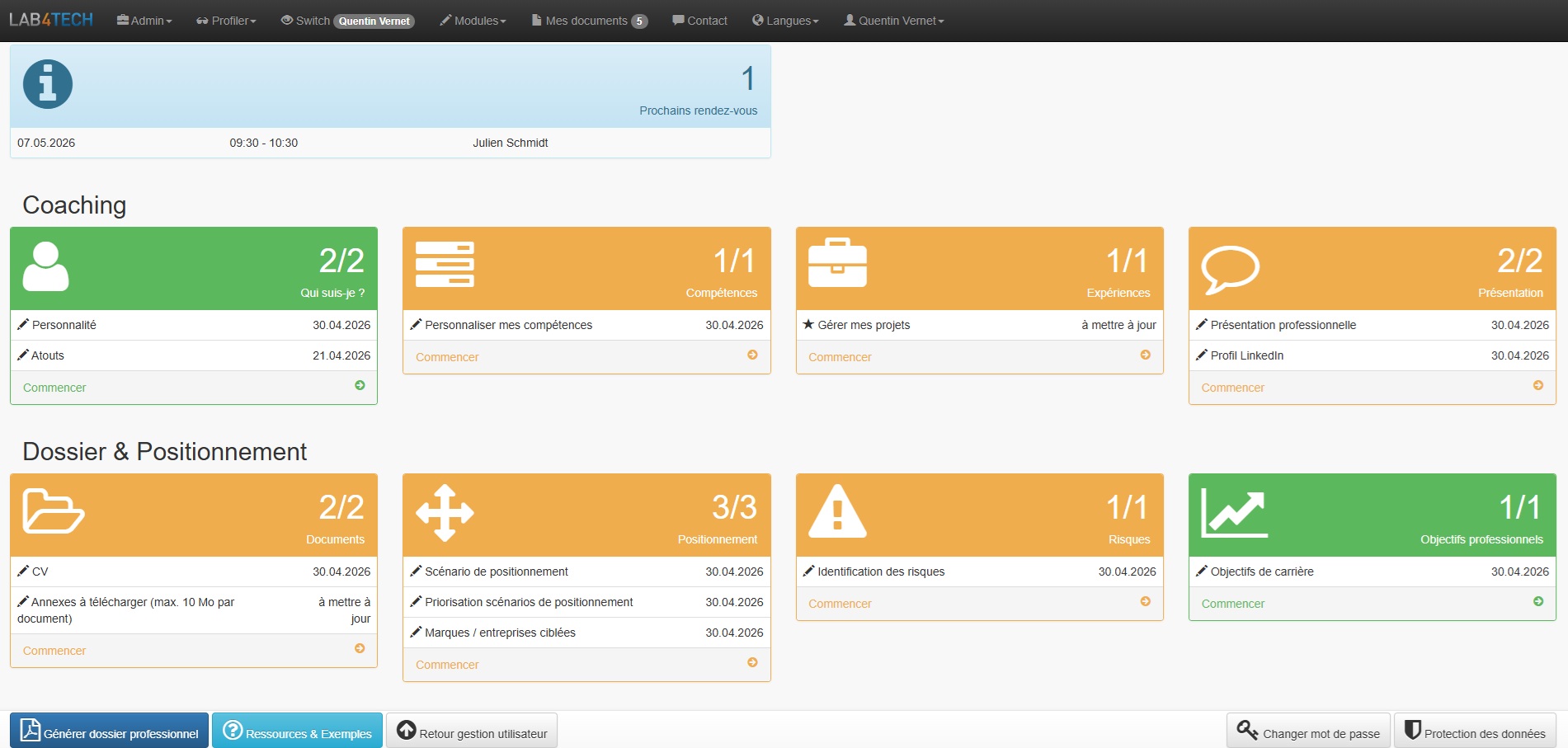
Task: Go to the Contact page
Action: coord(699,21)
